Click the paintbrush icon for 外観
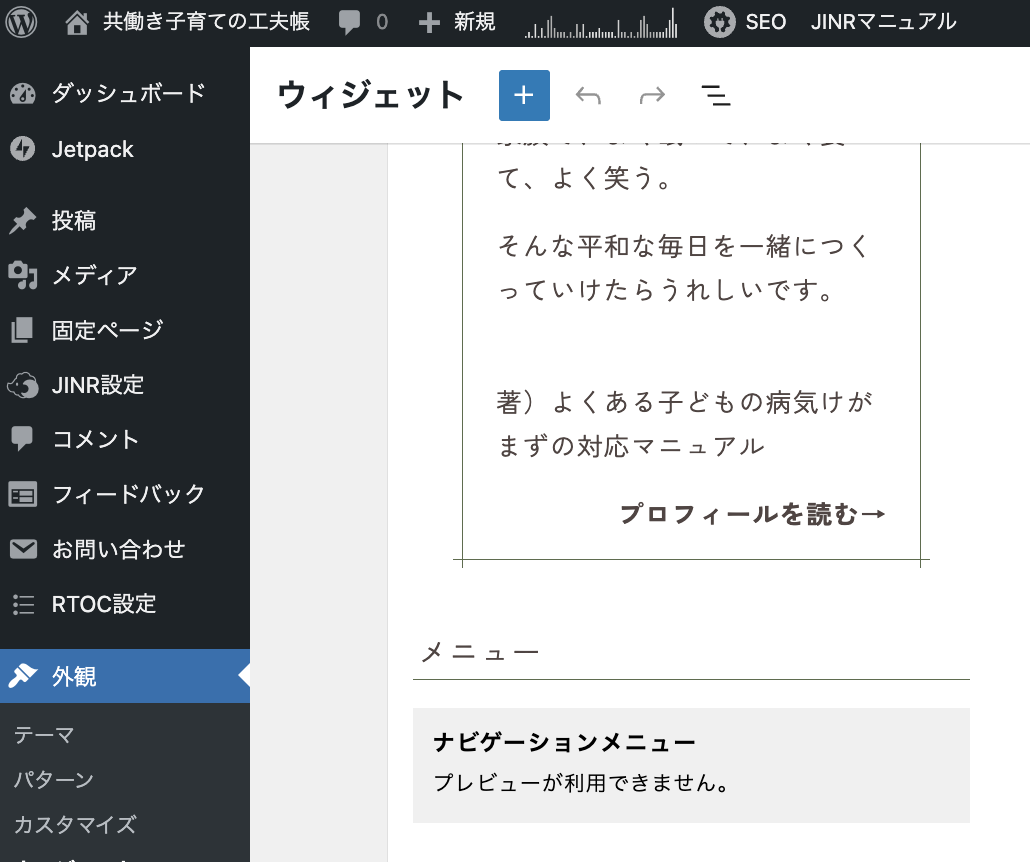Screen dimensions: 1030x862 [x=22, y=676]
